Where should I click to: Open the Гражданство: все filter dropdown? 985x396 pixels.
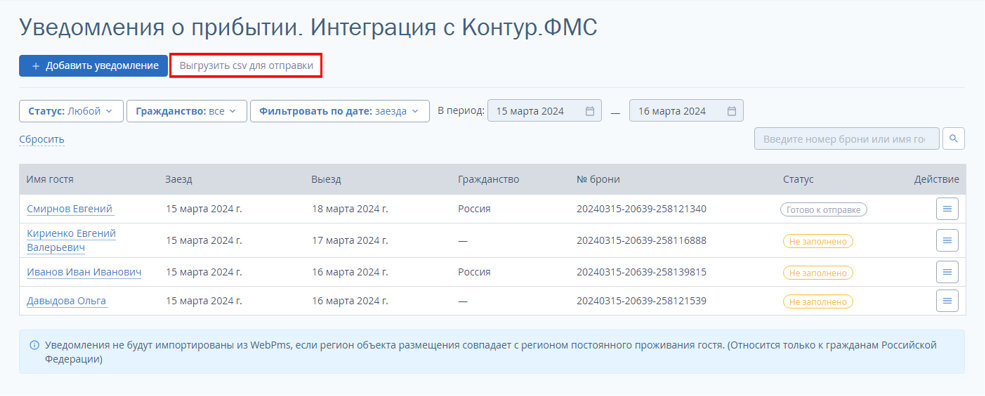186,111
